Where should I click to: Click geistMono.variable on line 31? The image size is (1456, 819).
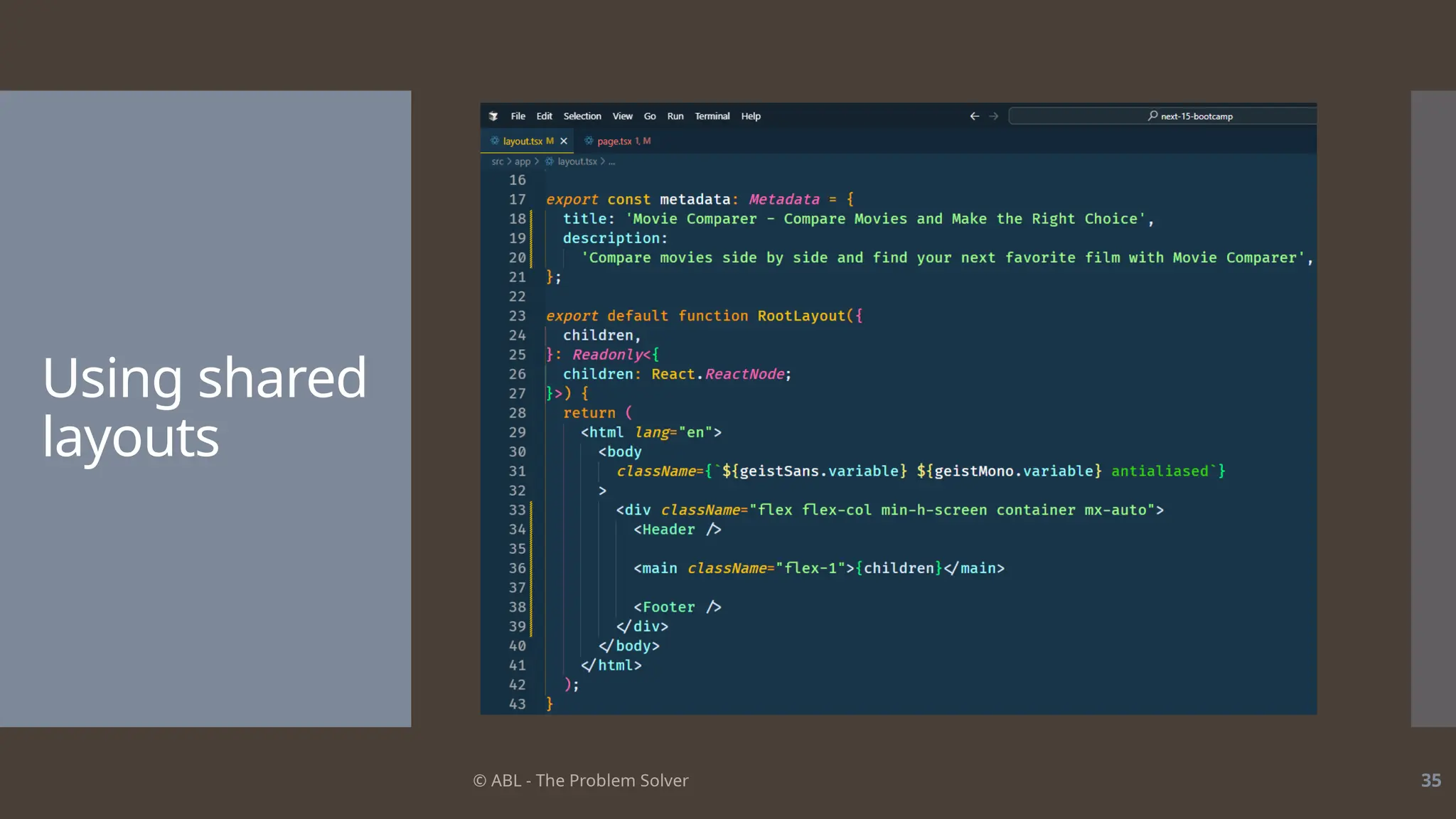click(x=1014, y=471)
